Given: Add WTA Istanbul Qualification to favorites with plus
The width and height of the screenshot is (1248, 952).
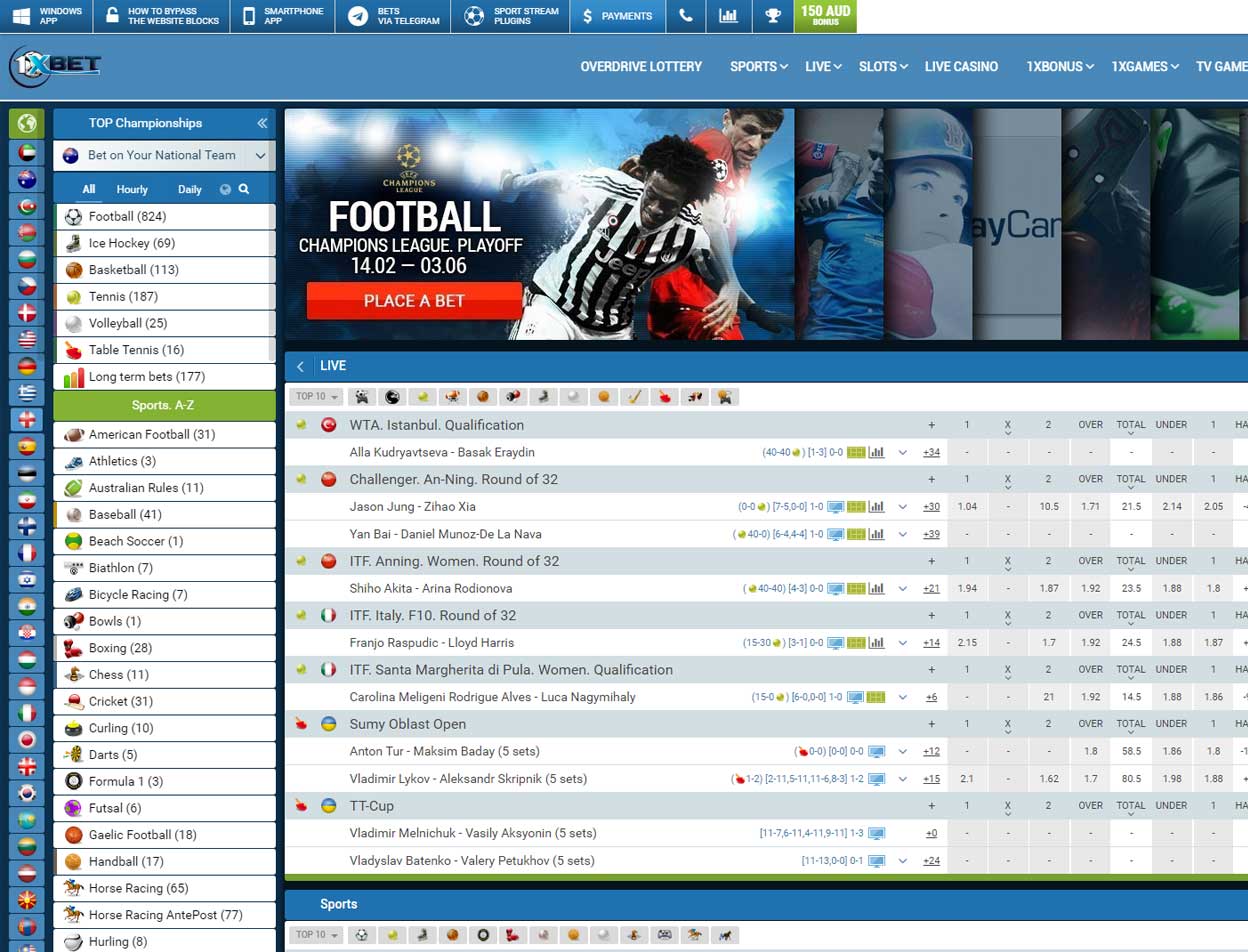Looking at the screenshot, I should coord(932,425).
